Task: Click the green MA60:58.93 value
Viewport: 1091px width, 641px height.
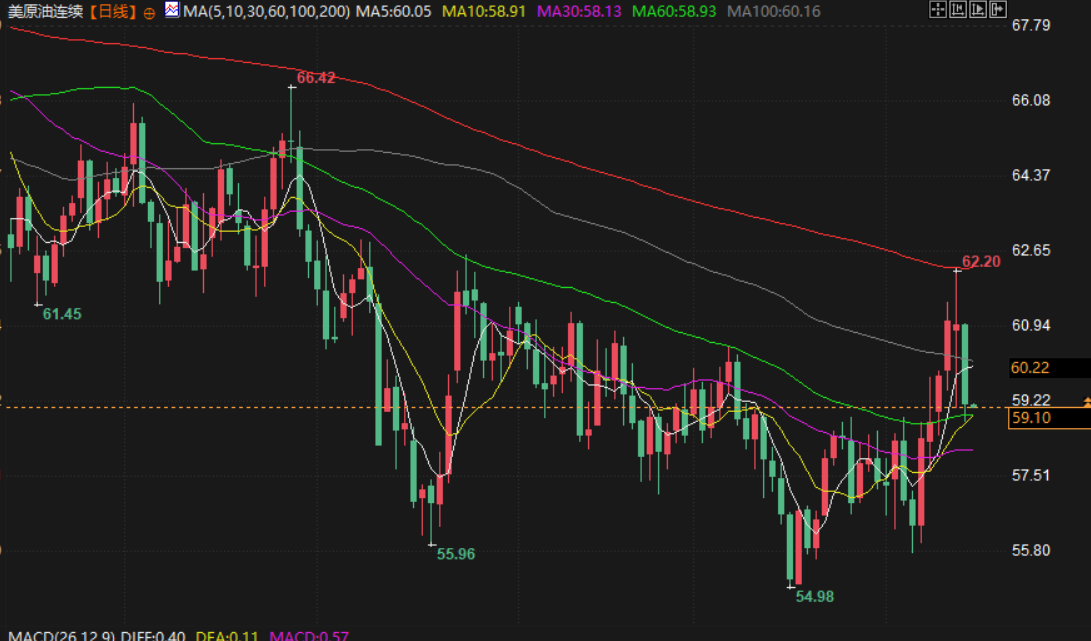Action: point(674,11)
